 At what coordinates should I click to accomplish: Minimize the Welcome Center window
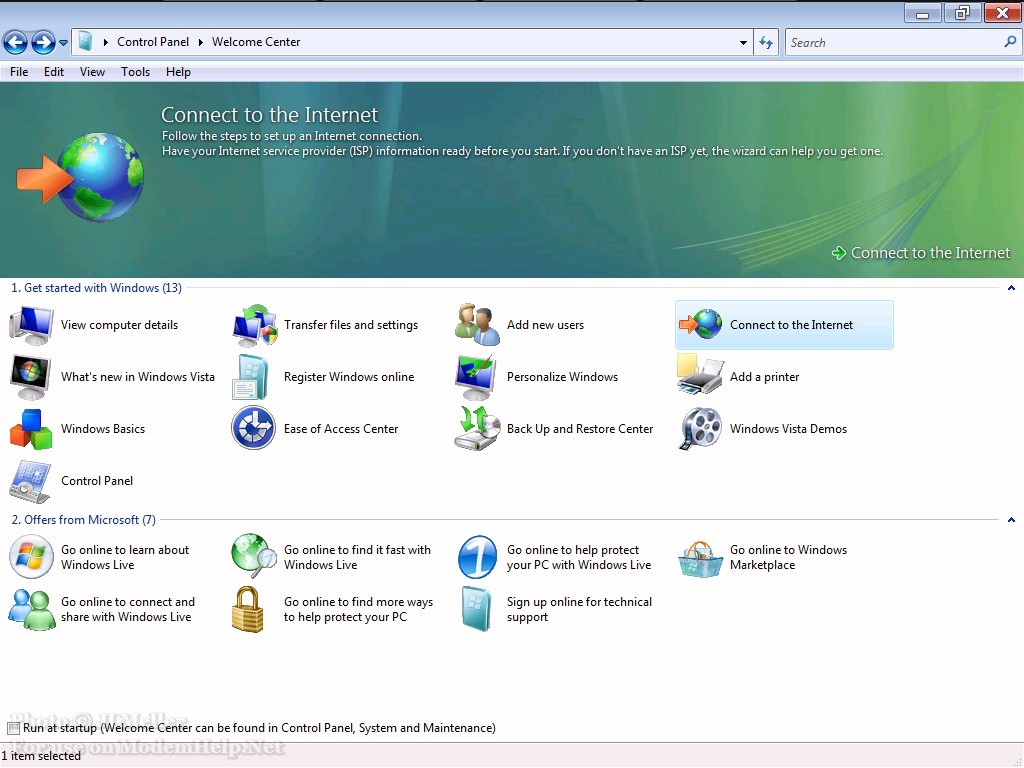[x=922, y=13]
